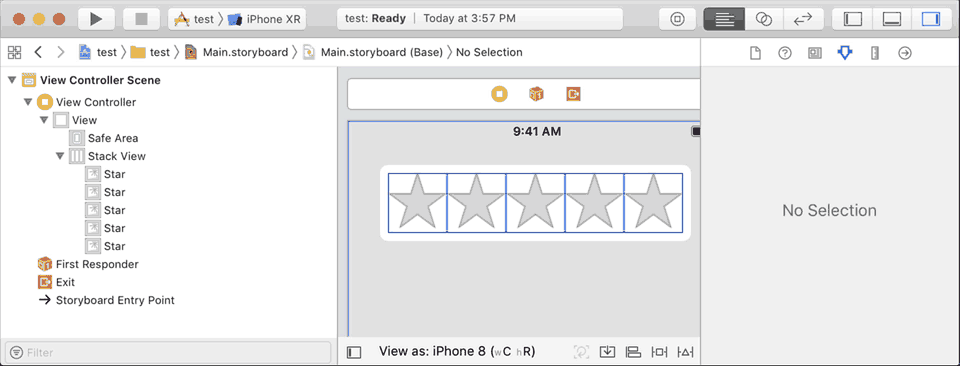960x366 pixels.
Task: Click the First Responder cube in scene dock
Action: click(536, 94)
